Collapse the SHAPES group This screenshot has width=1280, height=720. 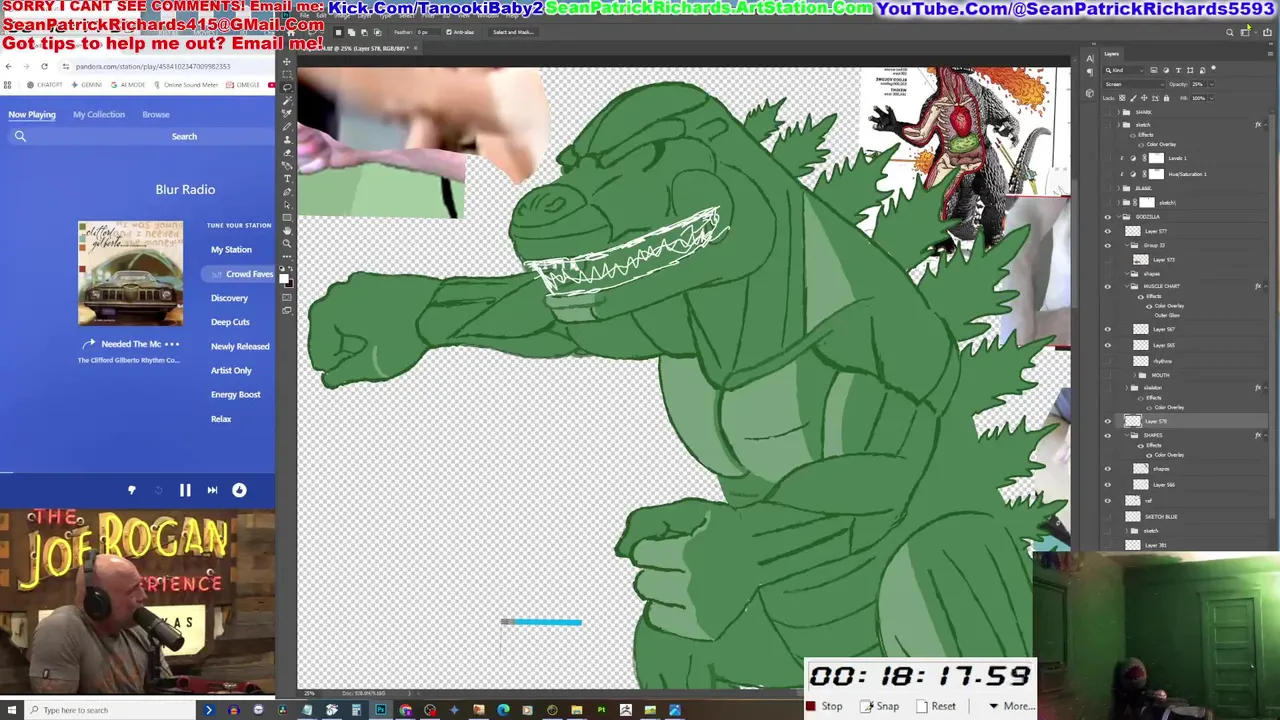[x=1126, y=435]
